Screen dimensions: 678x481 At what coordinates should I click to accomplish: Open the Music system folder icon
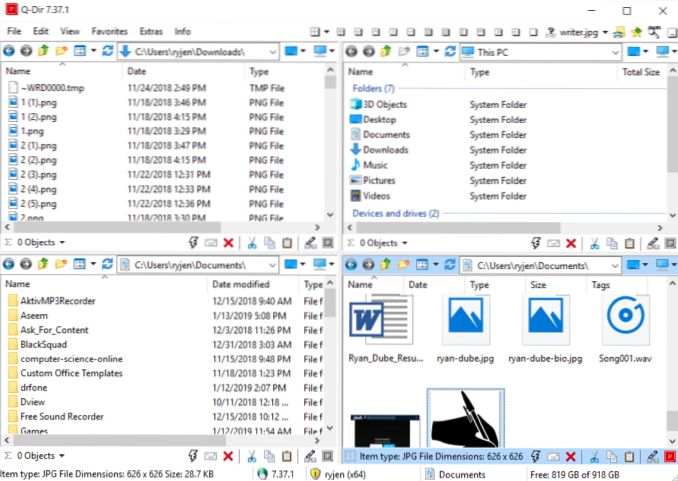click(355, 165)
